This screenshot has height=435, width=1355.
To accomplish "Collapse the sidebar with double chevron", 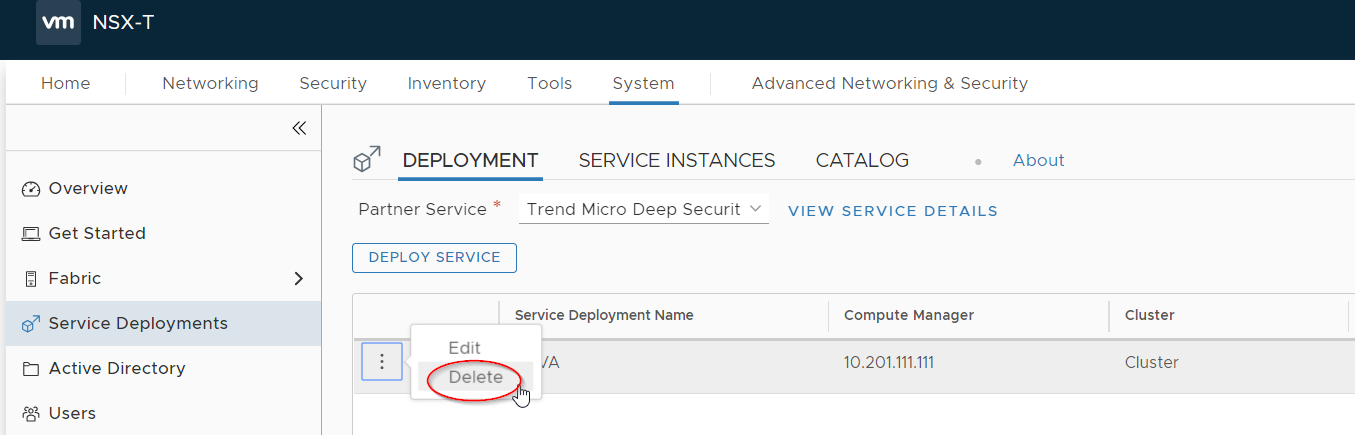I will [x=299, y=128].
